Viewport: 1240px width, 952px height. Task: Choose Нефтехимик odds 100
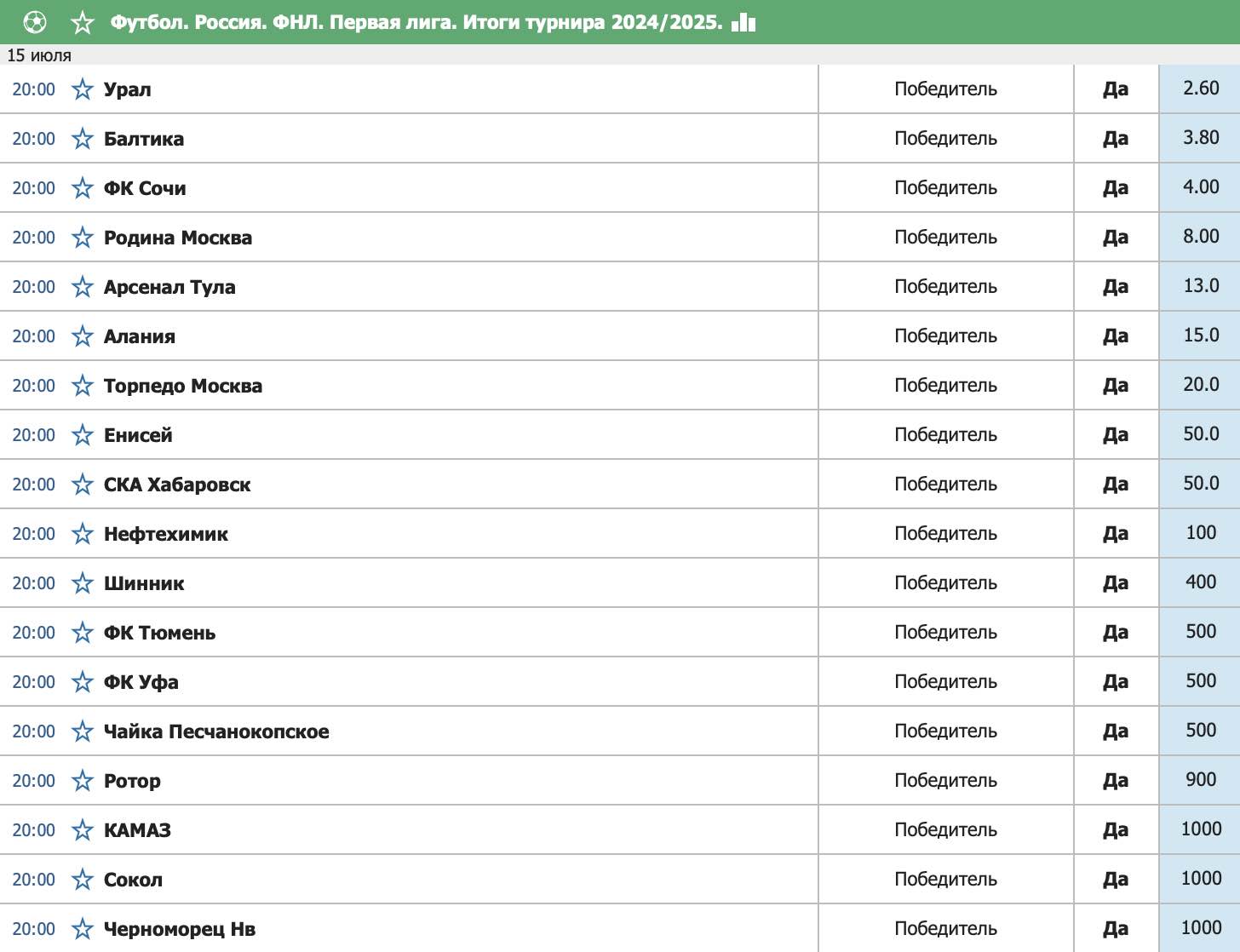click(1200, 533)
